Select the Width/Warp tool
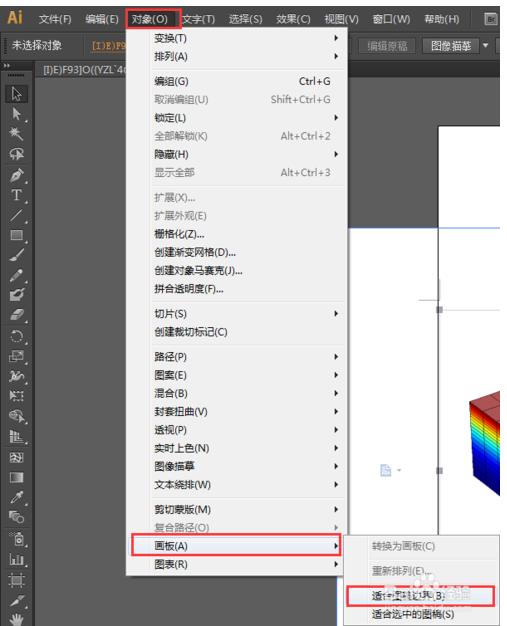The height and width of the screenshot is (626, 507). click(16, 376)
